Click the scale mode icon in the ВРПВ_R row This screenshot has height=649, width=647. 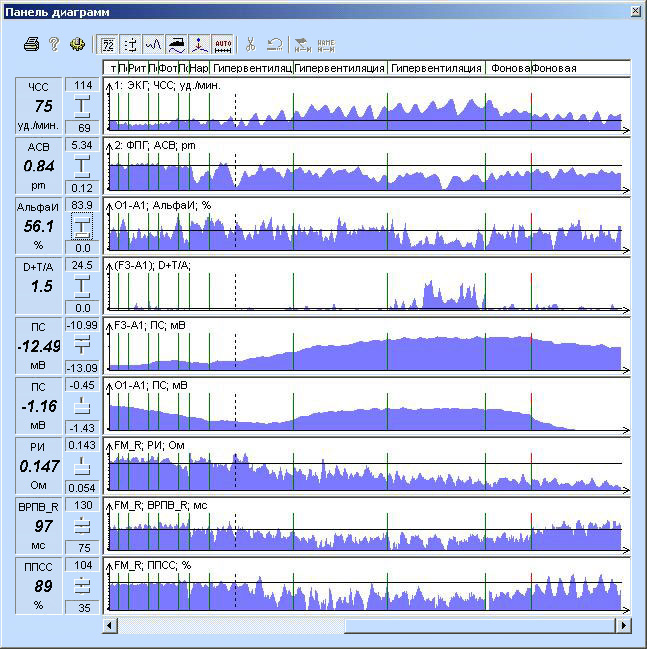coord(82,526)
